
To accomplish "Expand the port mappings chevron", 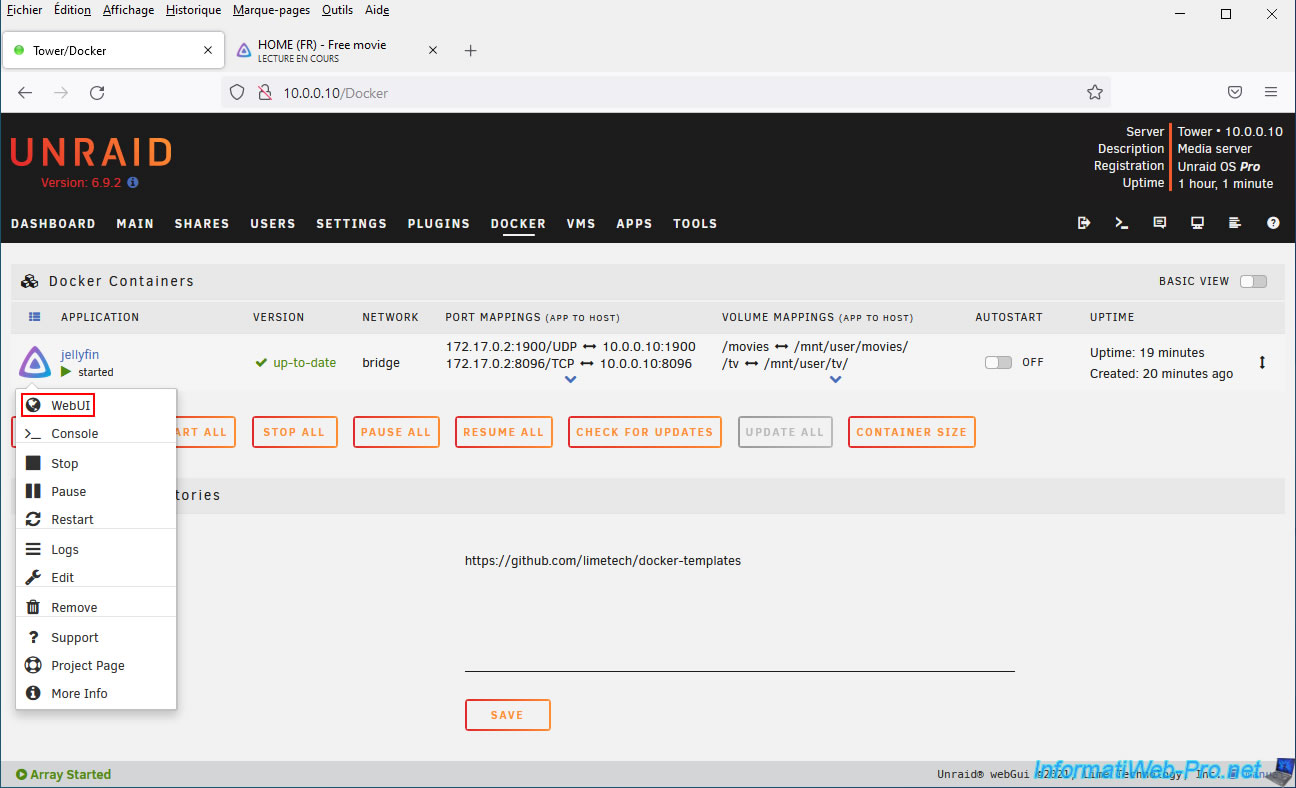I will pyautogui.click(x=570, y=380).
